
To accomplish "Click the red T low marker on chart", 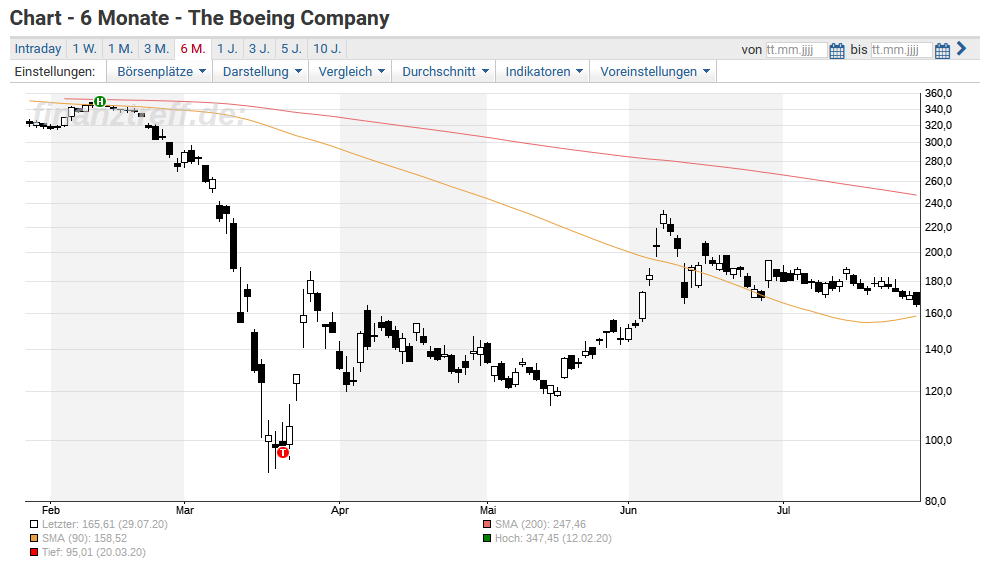I will coord(283,452).
